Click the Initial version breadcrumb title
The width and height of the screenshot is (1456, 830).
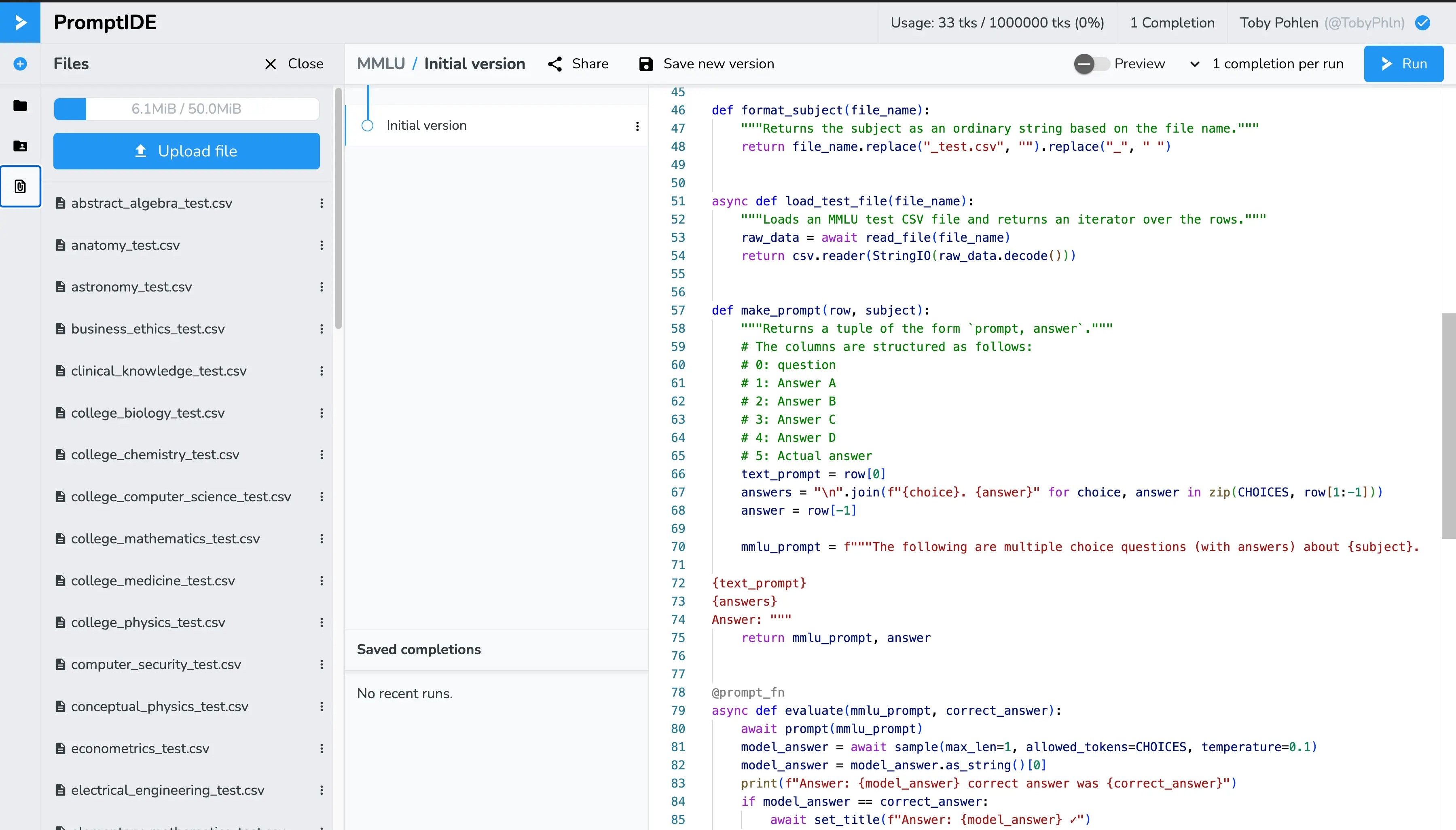pos(474,64)
